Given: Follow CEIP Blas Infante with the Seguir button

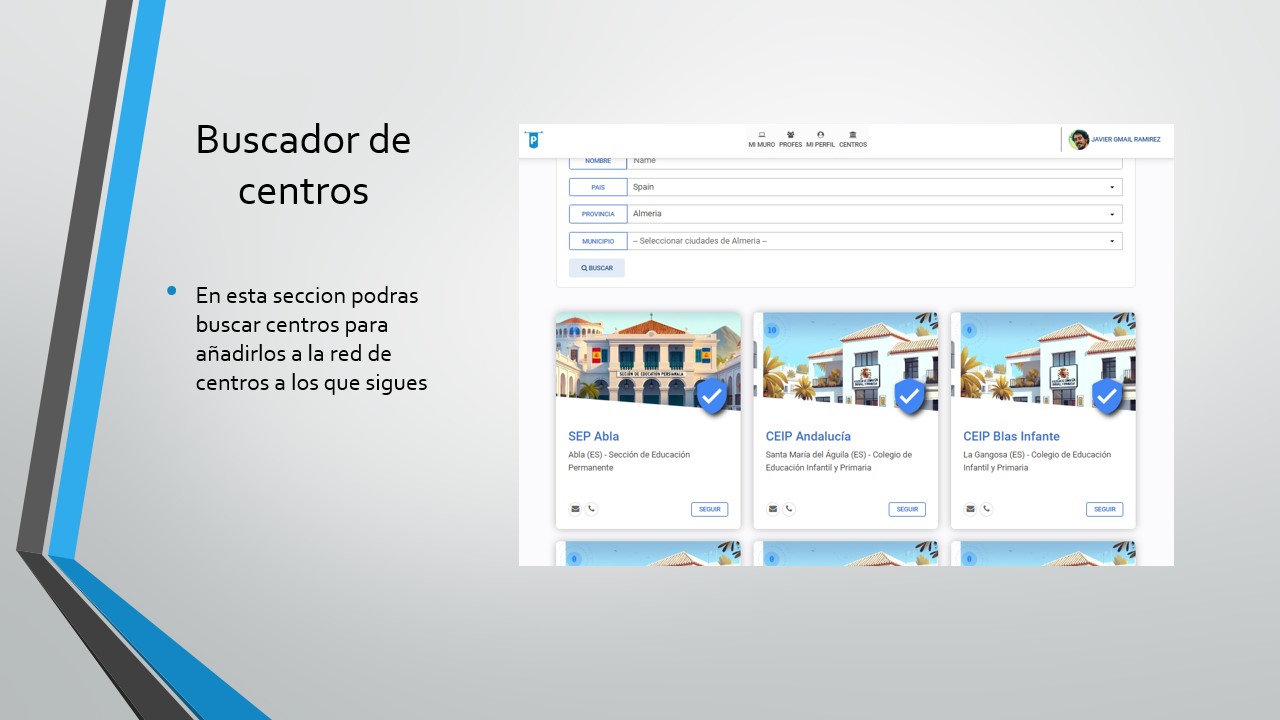Looking at the screenshot, I should coord(1105,509).
